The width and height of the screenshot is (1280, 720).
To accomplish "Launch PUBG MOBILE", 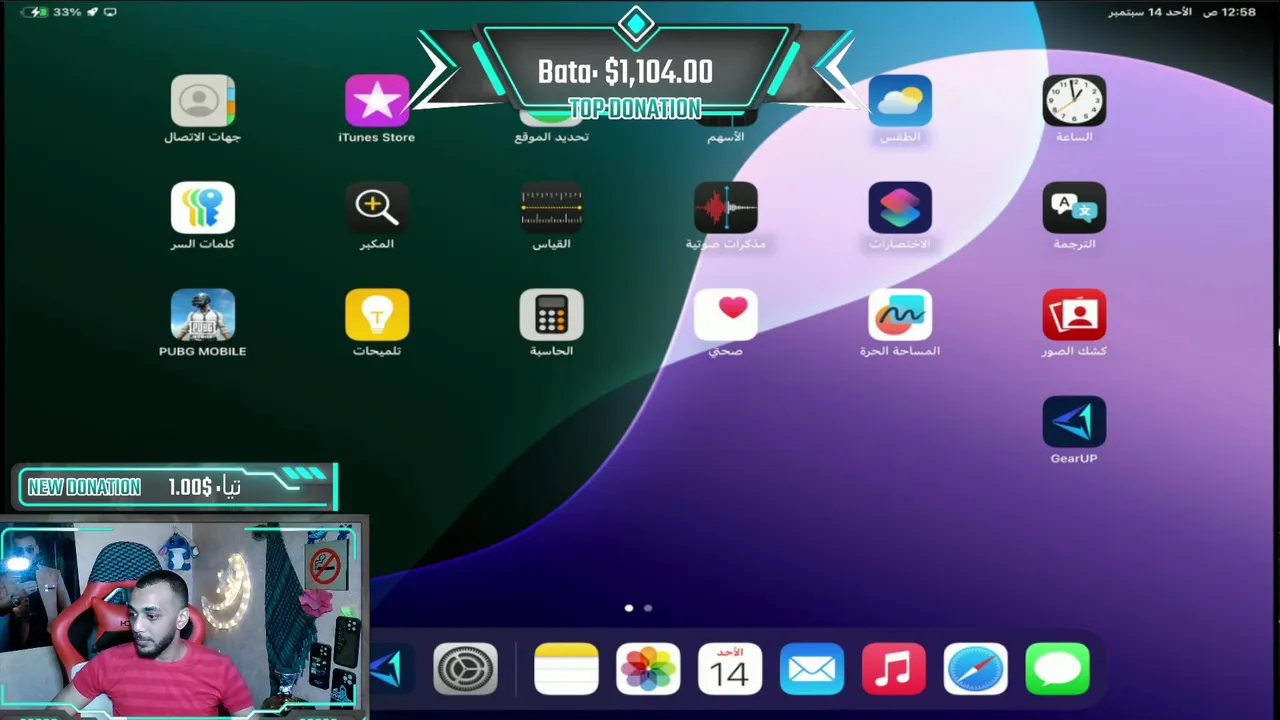I will (203, 314).
